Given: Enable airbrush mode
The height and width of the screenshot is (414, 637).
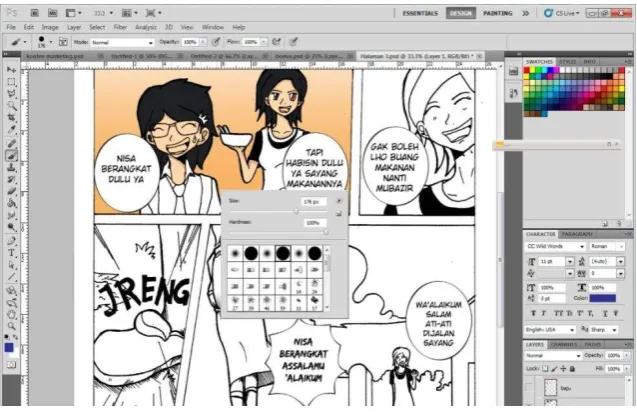Looking at the screenshot, I should [x=277, y=41].
